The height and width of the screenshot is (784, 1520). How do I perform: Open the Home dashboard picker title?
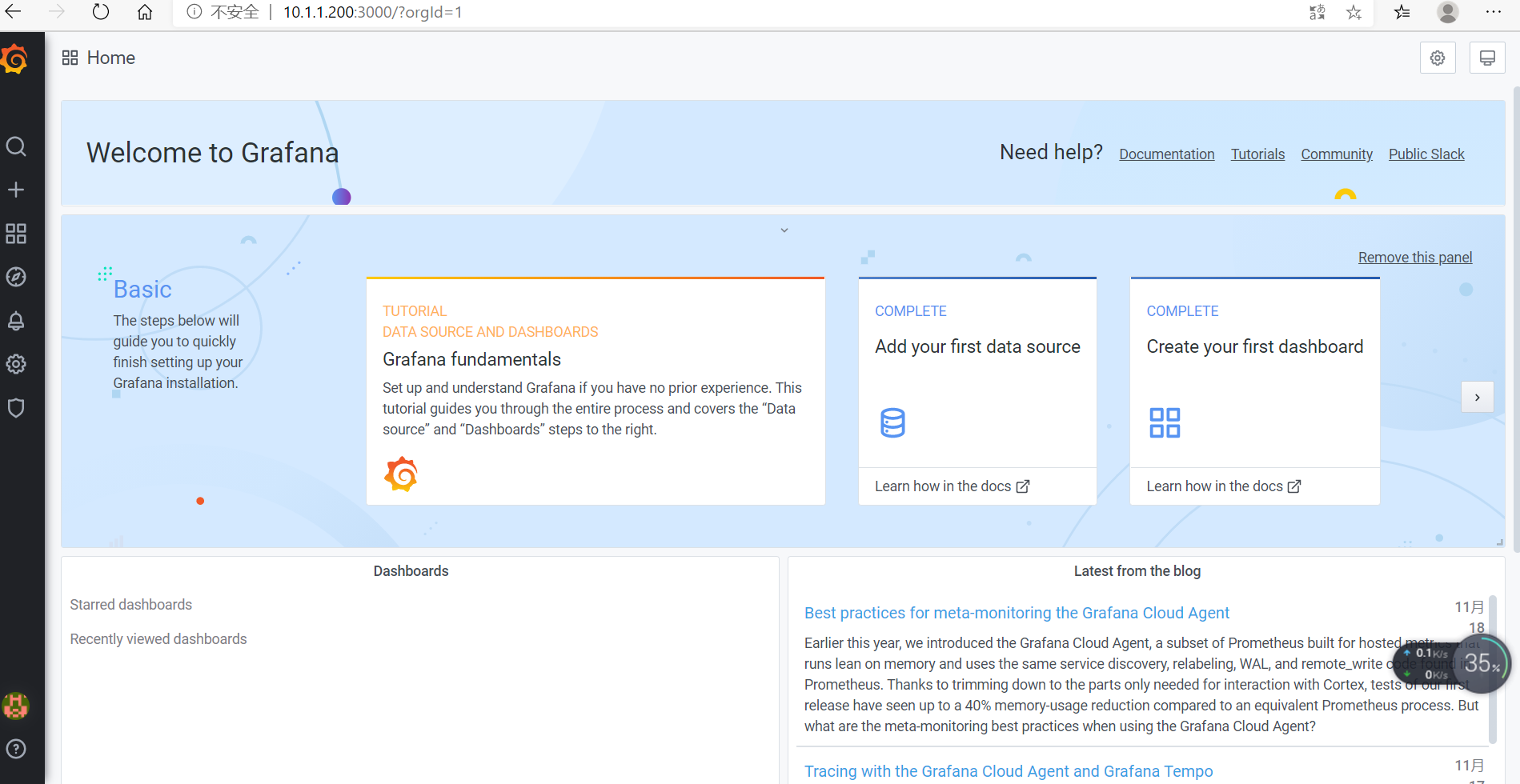coord(110,58)
